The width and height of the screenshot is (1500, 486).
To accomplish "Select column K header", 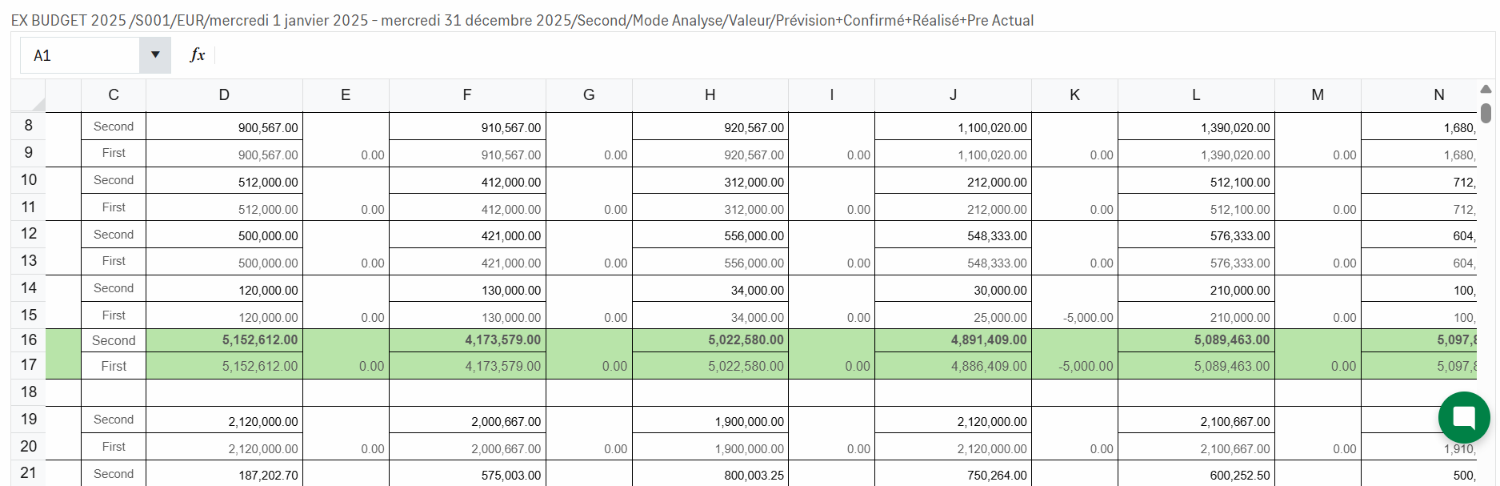I will 1074,95.
